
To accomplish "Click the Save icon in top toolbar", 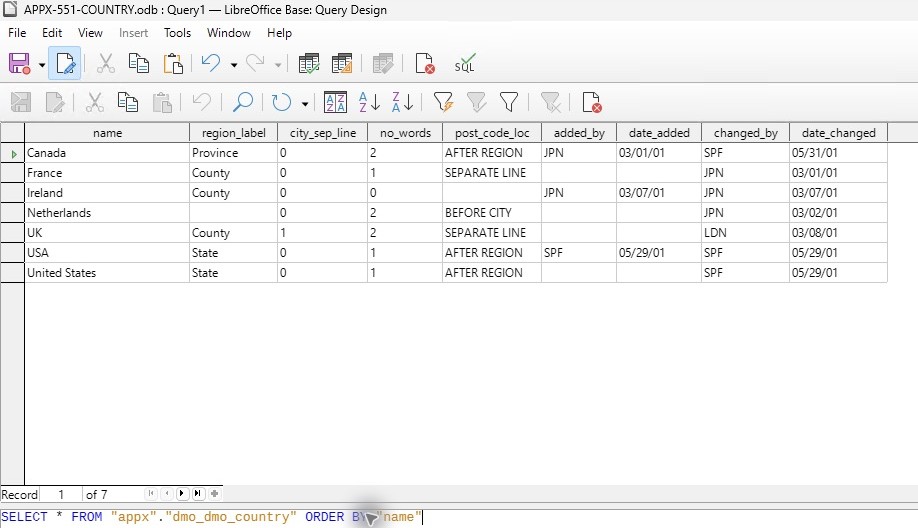I will click(x=19, y=63).
